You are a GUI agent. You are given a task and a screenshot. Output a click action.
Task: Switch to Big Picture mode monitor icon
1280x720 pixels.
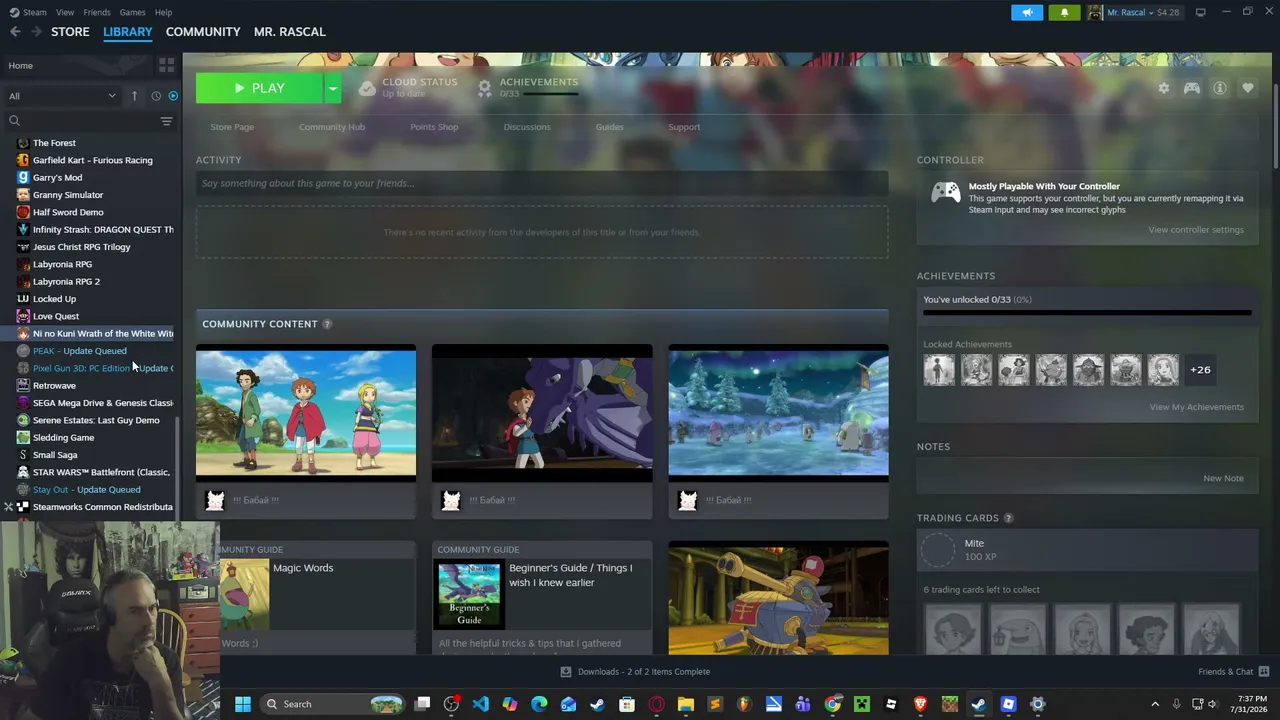[x=1200, y=12]
